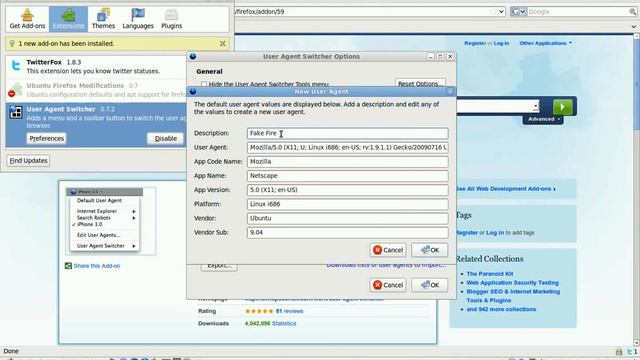Click into the Description field

pos(347,133)
